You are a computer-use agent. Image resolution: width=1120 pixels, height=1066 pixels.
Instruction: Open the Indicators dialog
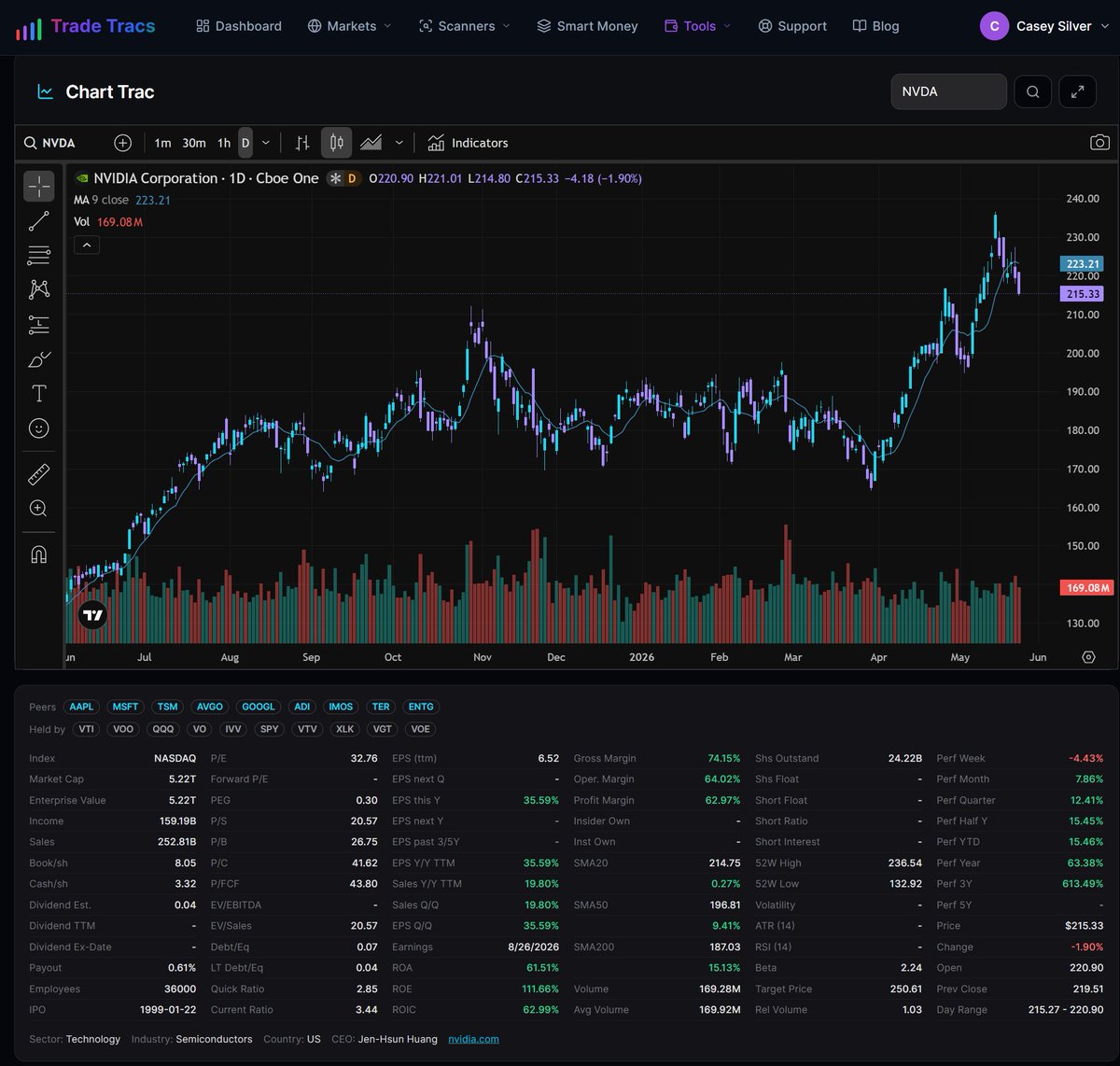[x=468, y=143]
